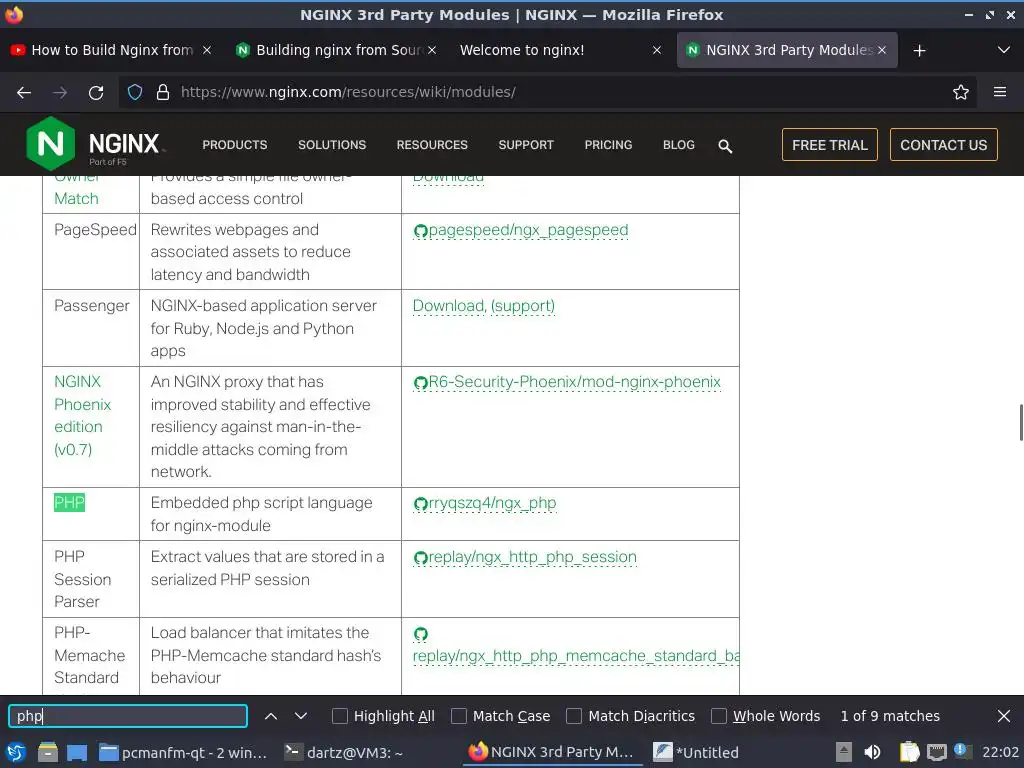The width and height of the screenshot is (1024, 768).
Task: Close the NGINX 3rd Party Modules tab
Action: (x=882, y=50)
